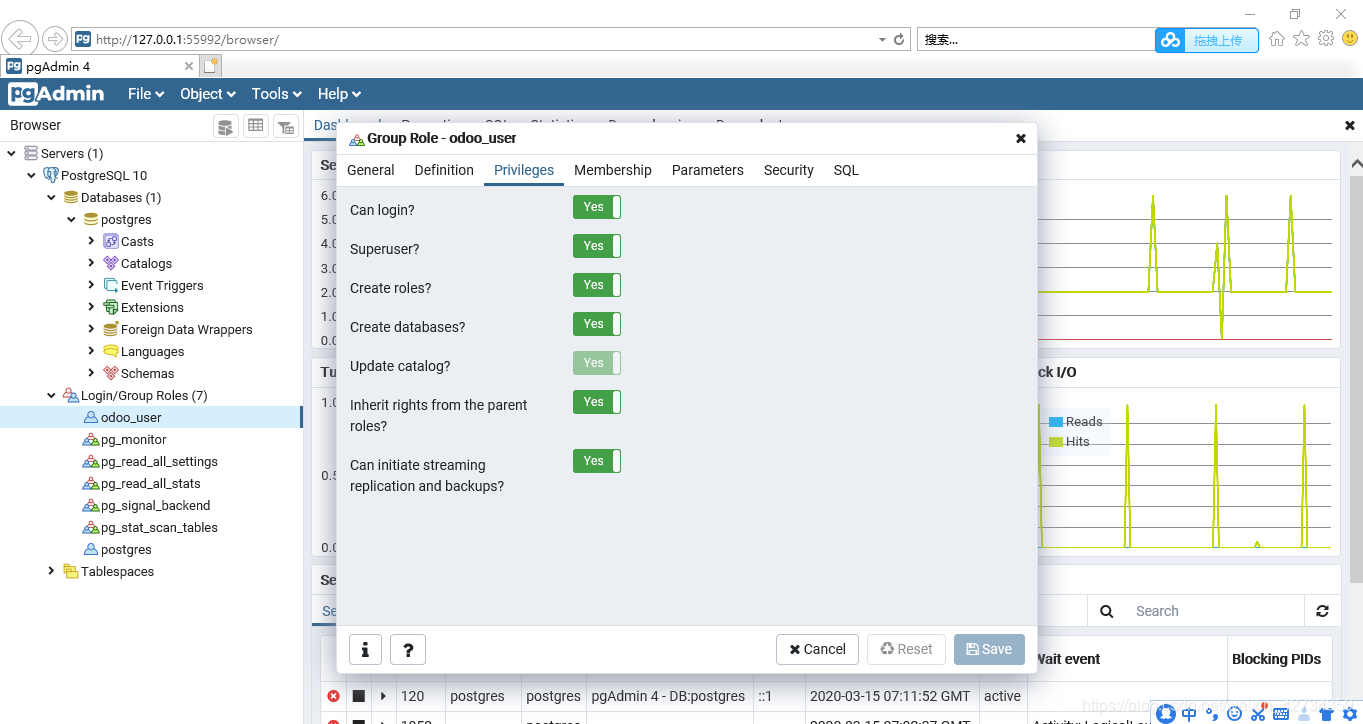Close the pgAdmin 4 browser tab
The image size is (1363, 724).
[x=189, y=66]
